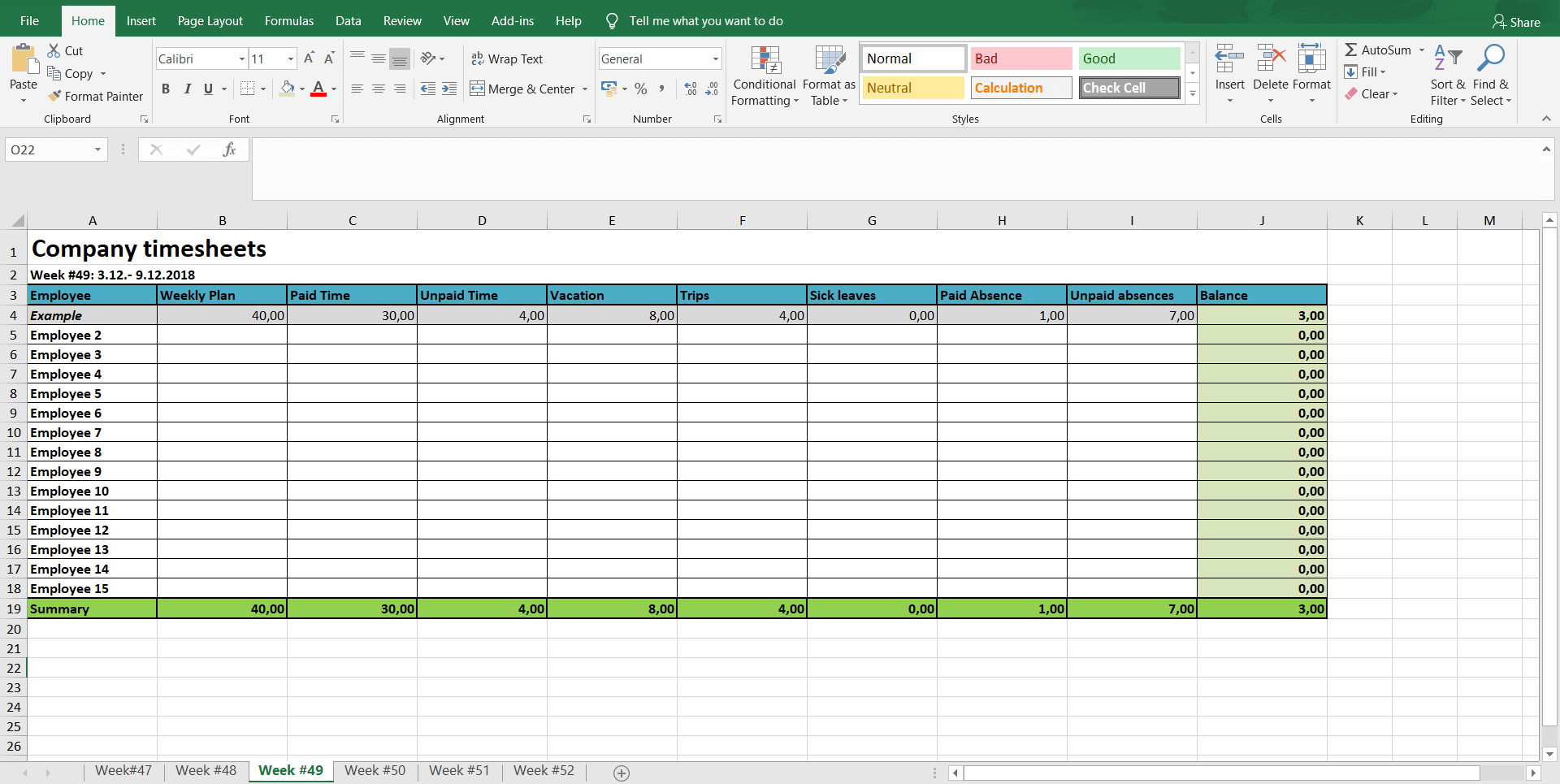This screenshot has height=784, width=1560.
Task: Click the Name Box input field
Action: (x=50, y=149)
